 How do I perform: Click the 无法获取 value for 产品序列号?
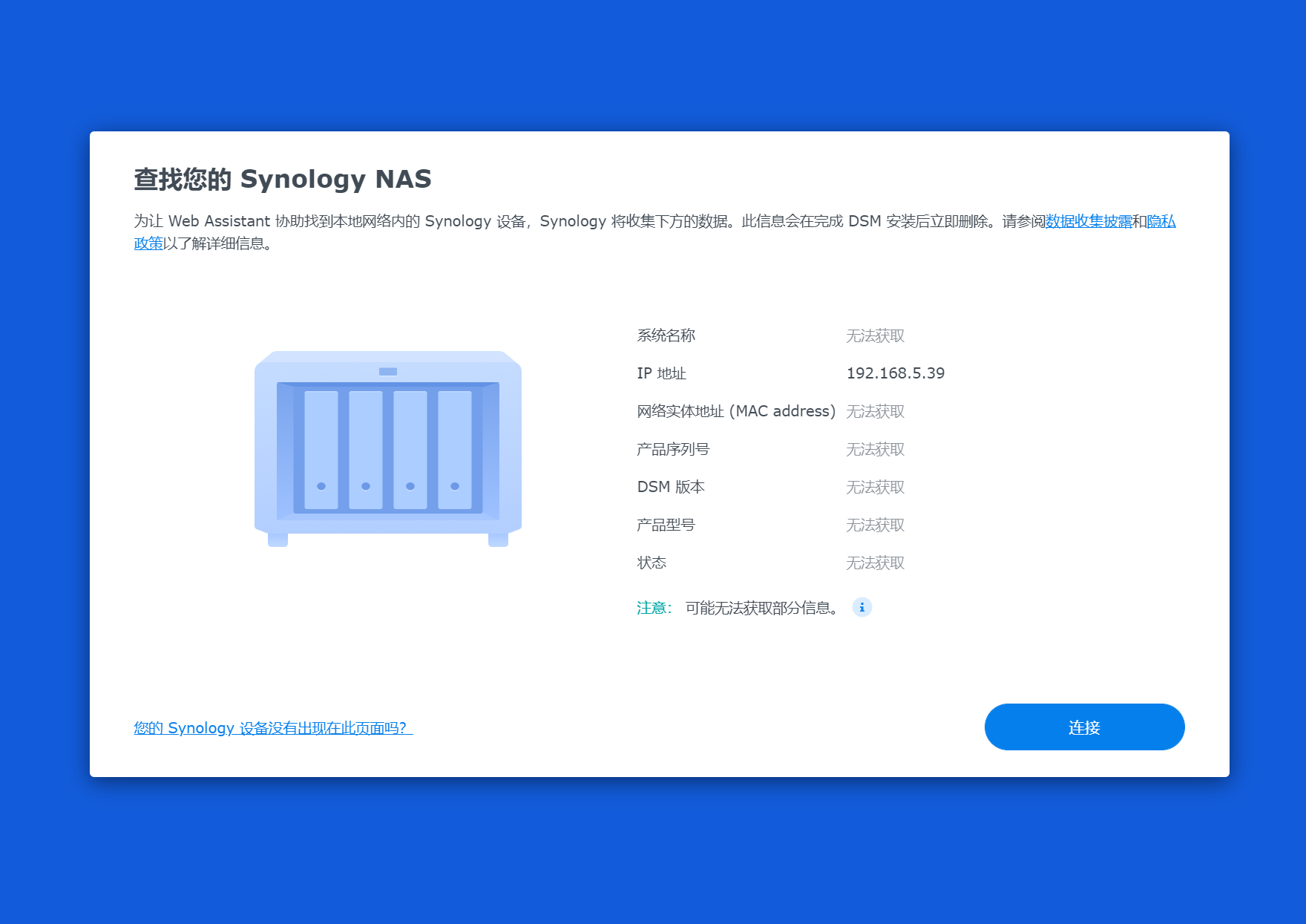tap(876, 449)
